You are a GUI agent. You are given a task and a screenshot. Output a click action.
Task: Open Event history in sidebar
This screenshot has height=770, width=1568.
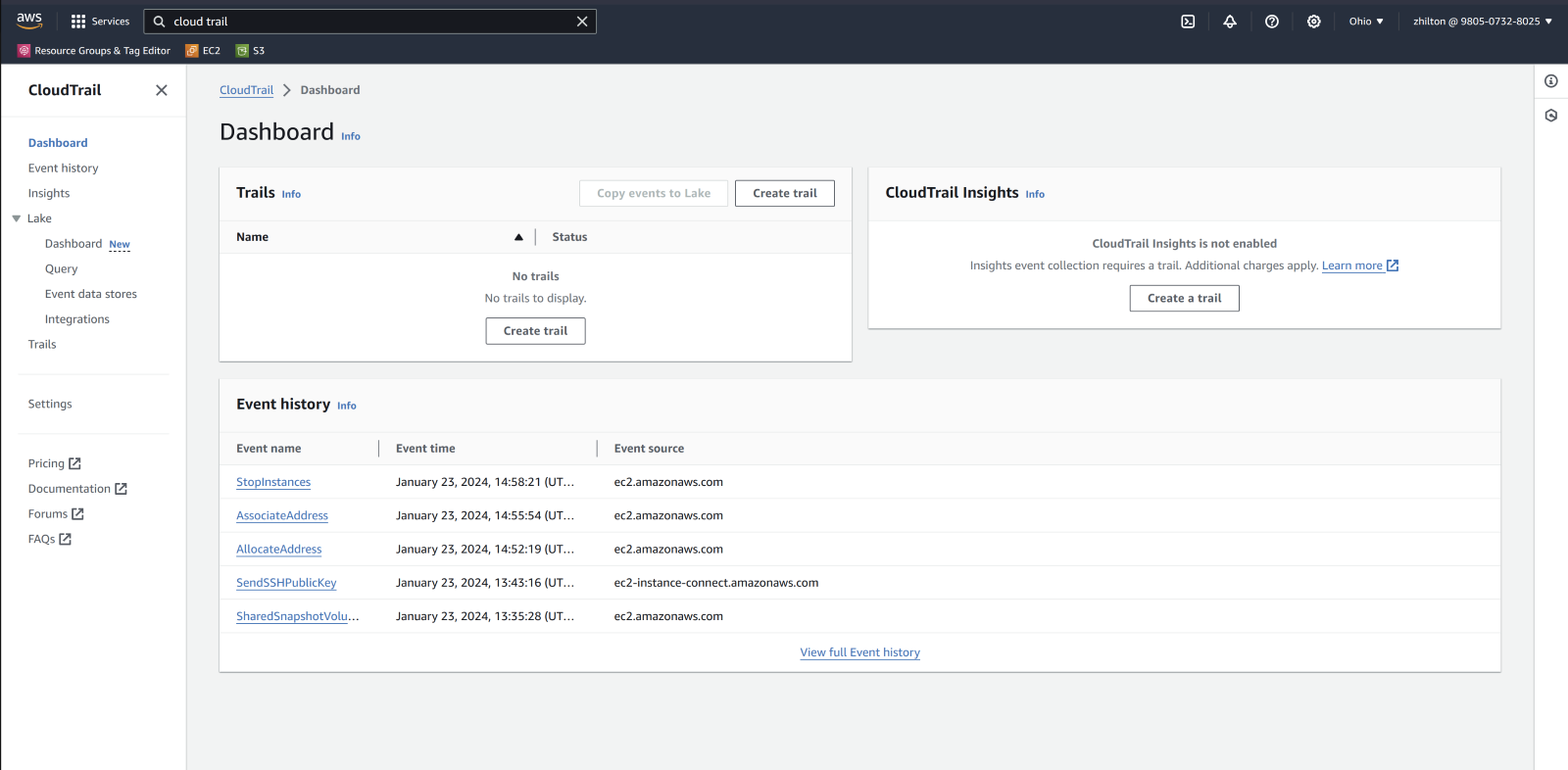tap(64, 168)
